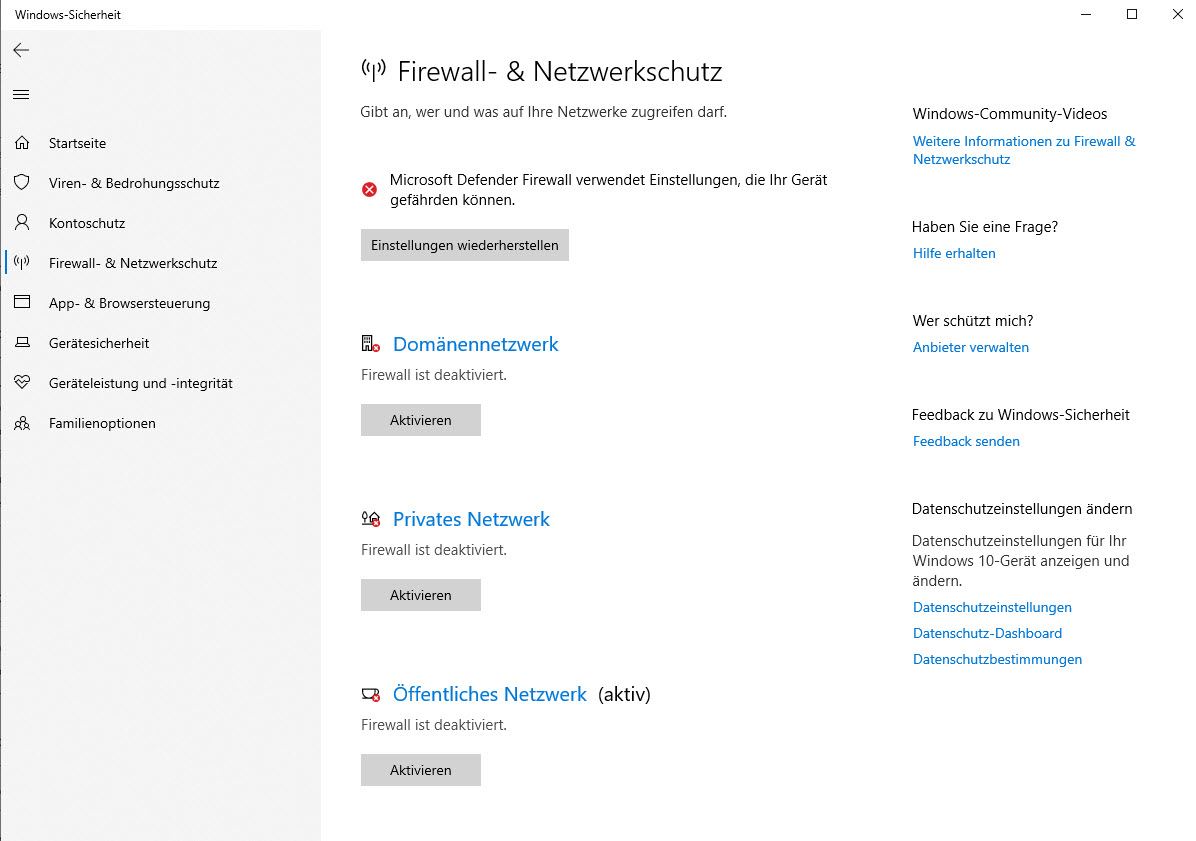The width and height of the screenshot is (1196, 841).
Task: Activate firewall for Domänennetzwerk
Action: 420,420
